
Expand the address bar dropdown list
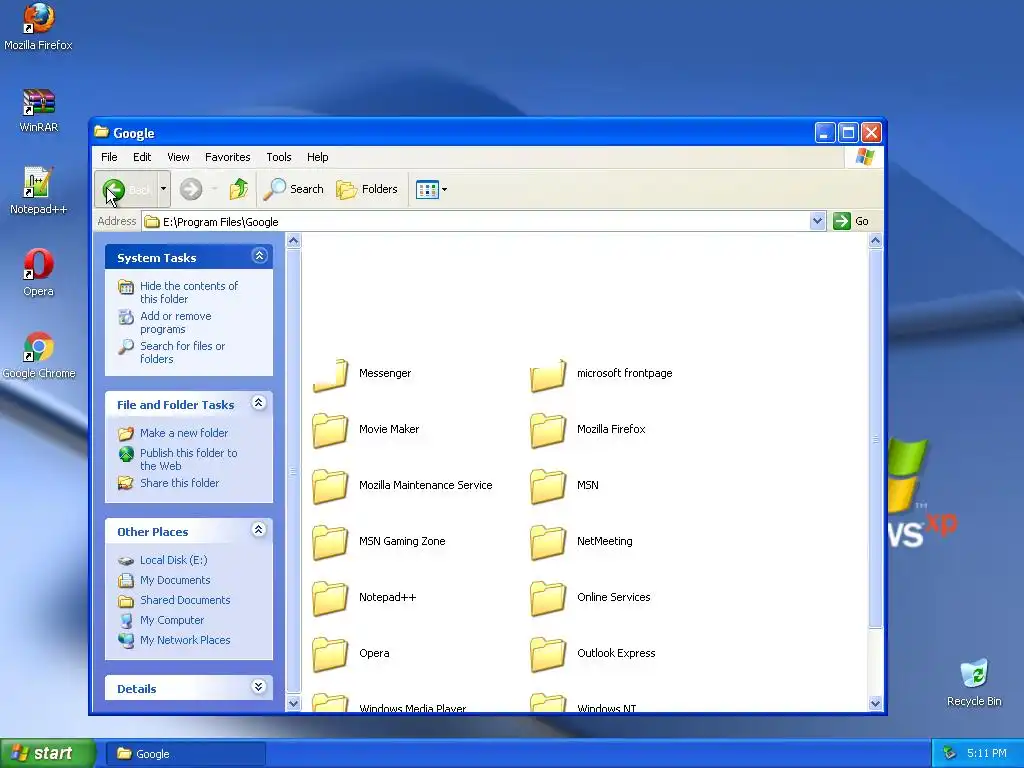817,221
